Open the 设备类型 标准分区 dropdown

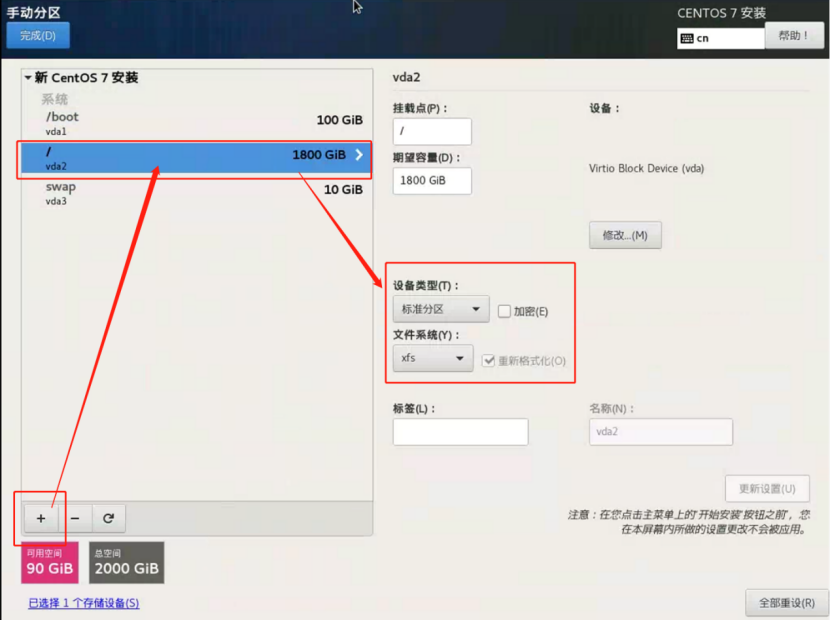[441, 309]
